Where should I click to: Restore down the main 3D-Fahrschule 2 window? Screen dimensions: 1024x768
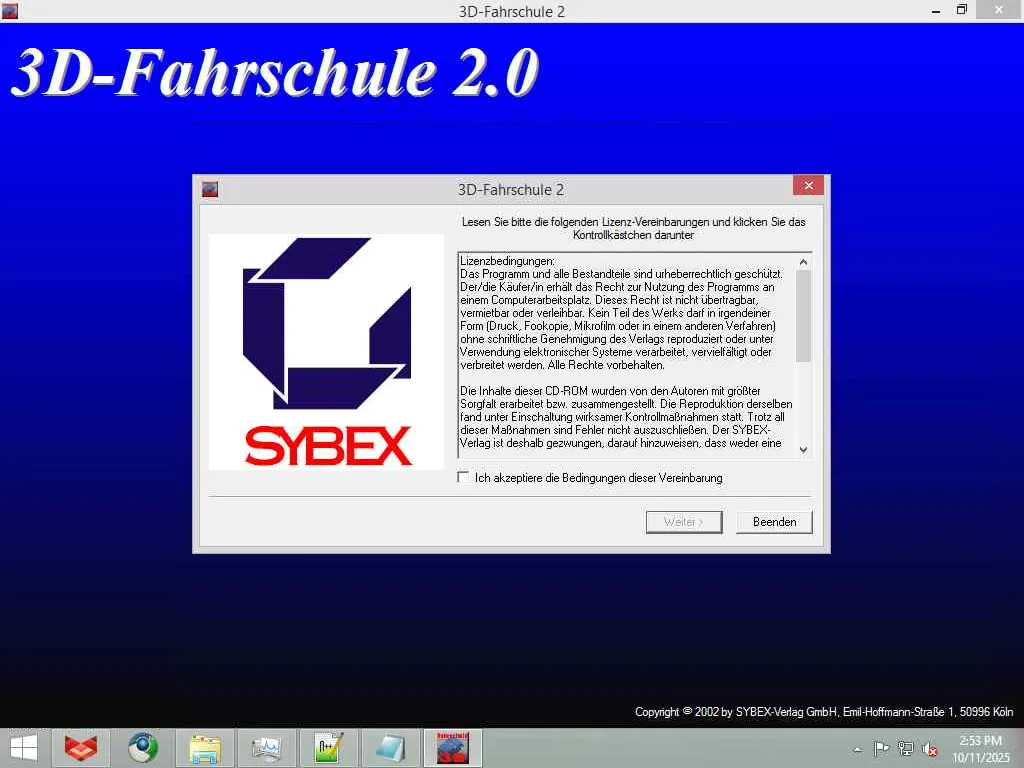(961, 10)
